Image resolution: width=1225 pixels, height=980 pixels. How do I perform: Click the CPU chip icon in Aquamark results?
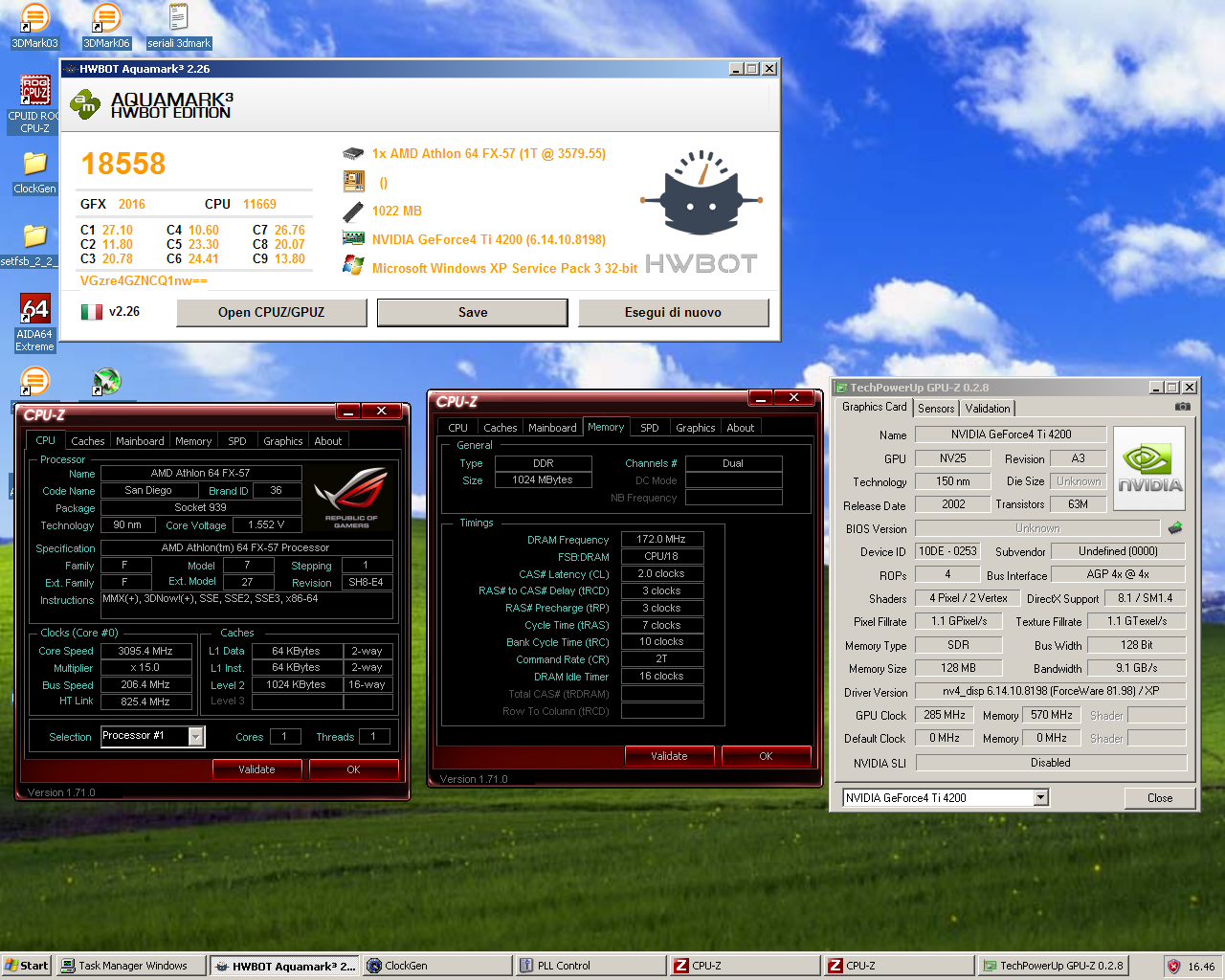(x=353, y=153)
